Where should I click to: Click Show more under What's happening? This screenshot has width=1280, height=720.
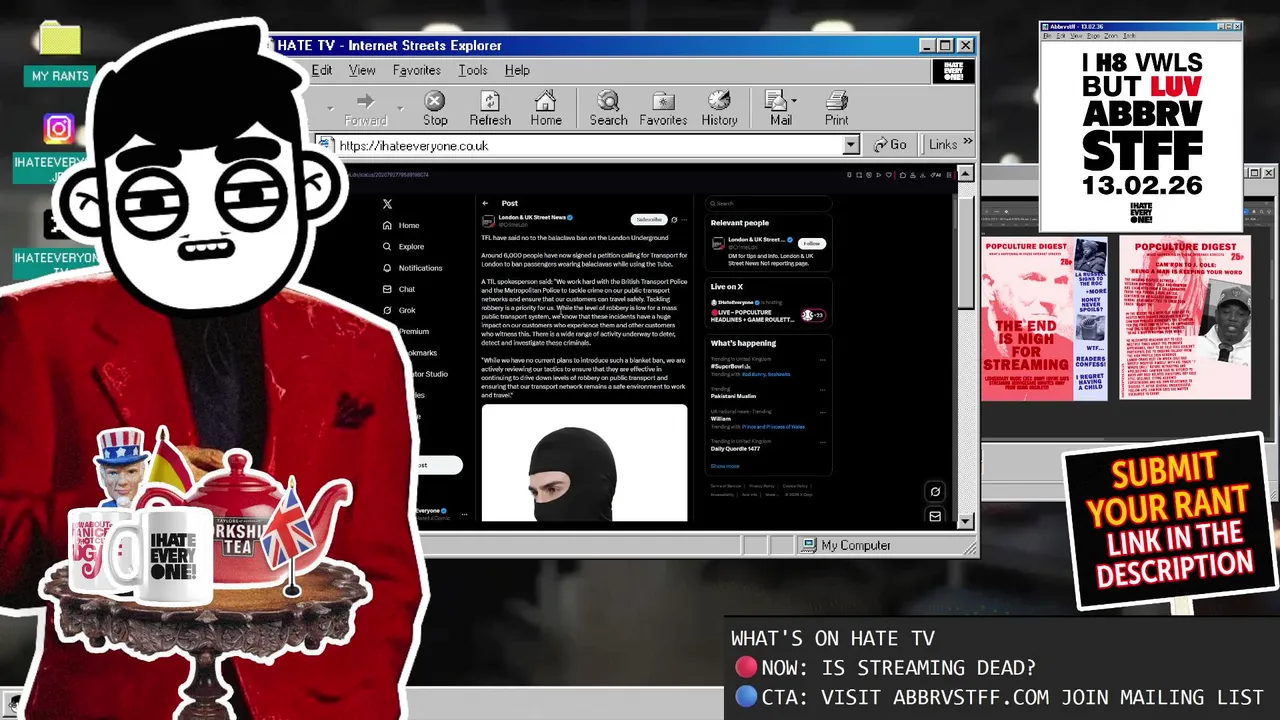pos(725,466)
